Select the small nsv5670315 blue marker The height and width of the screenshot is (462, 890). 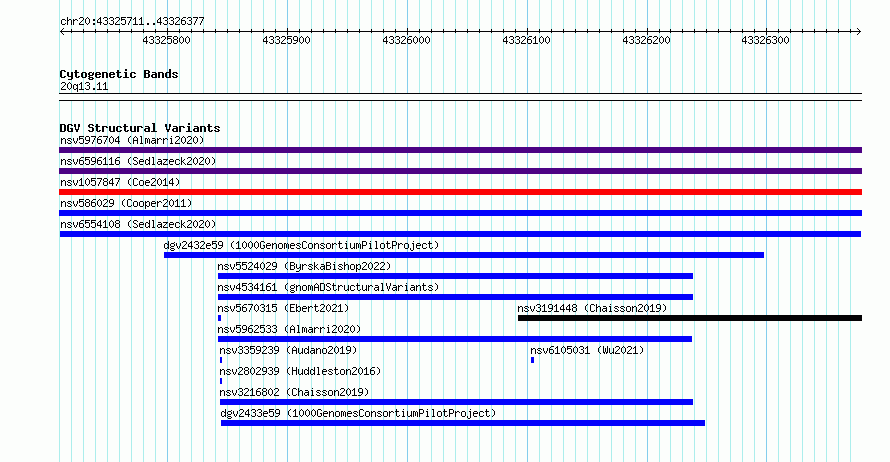[x=220, y=318]
